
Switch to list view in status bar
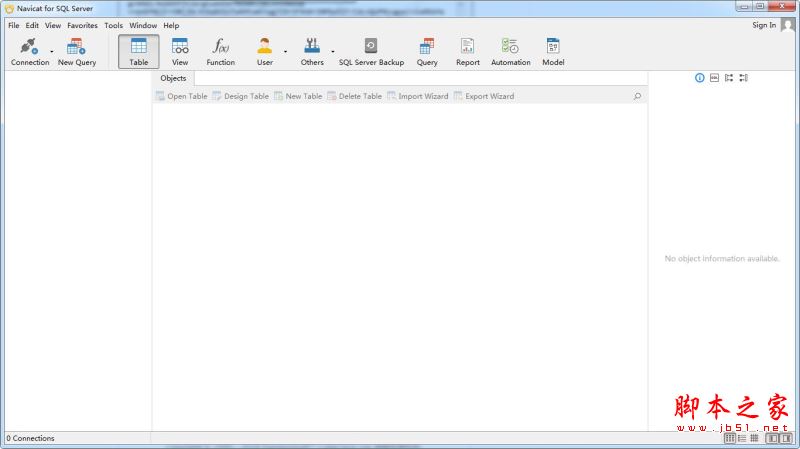(742, 438)
